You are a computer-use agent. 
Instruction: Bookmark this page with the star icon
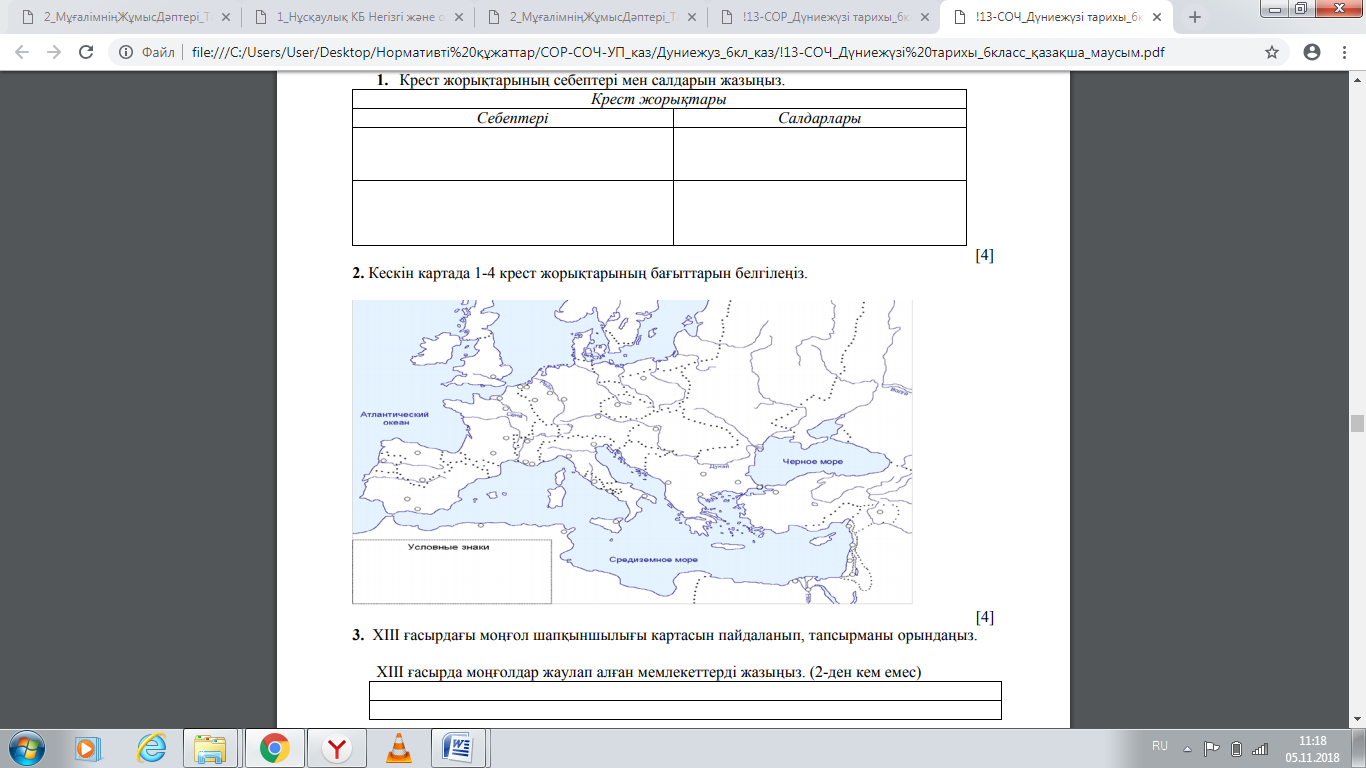click(x=1272, y=53)
